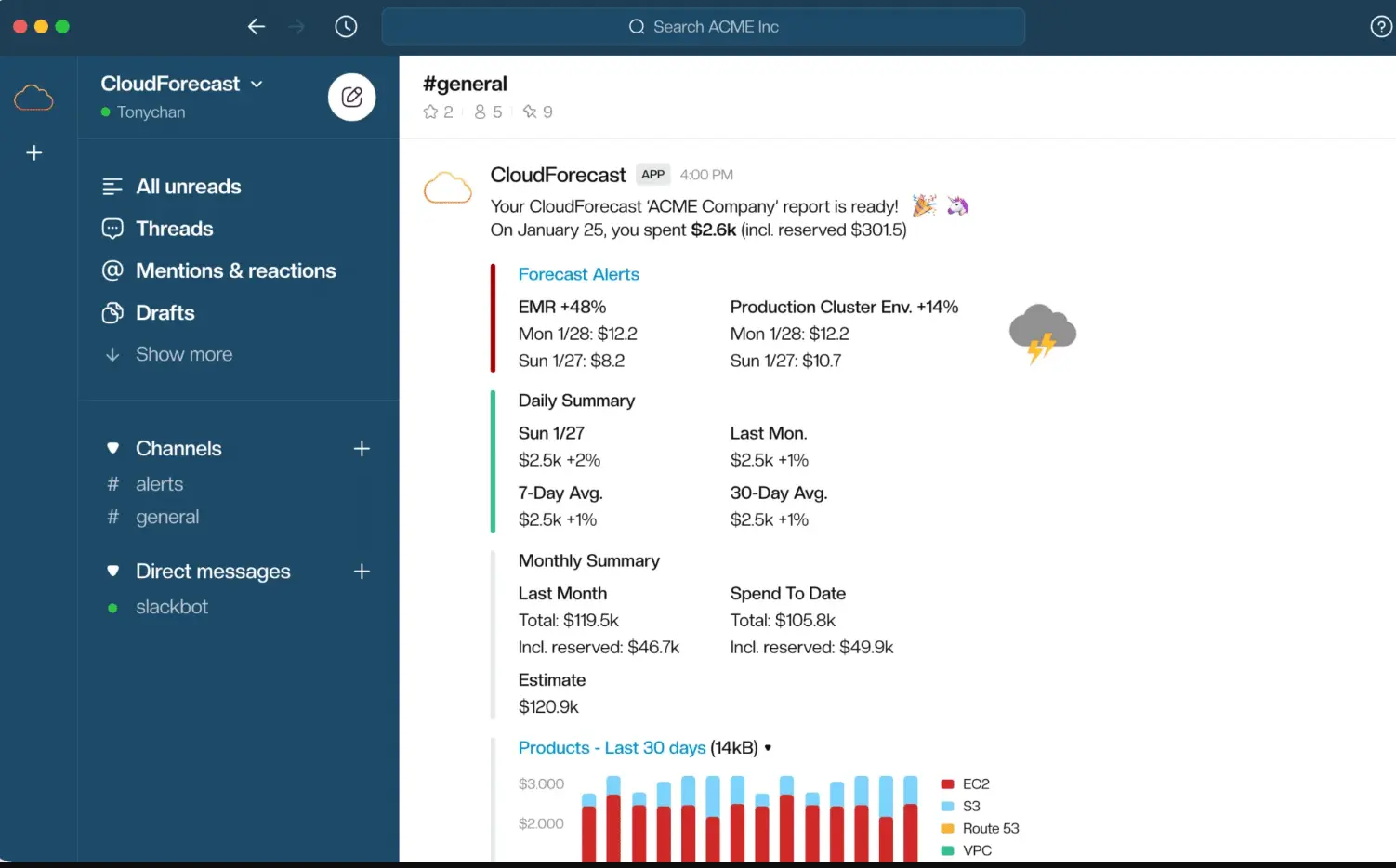This screenshot has height=868, width=1396.
Task: Expand sidebar with Show more
Action: (184, 354)
